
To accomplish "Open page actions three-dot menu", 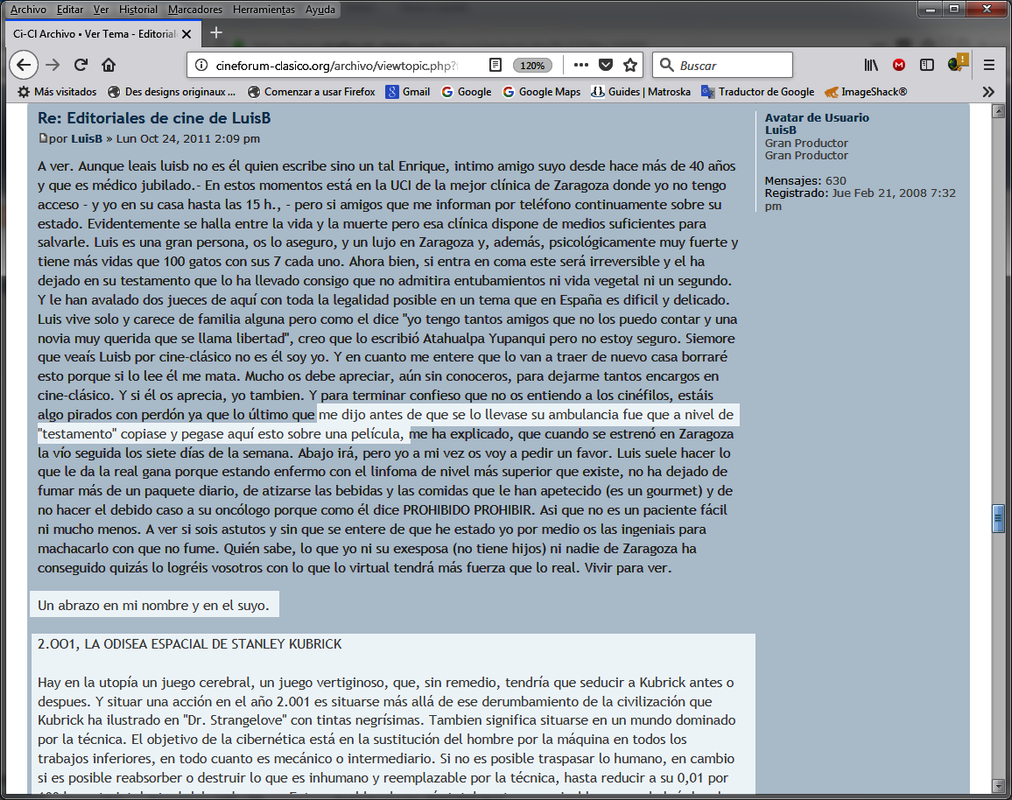I will click(581, 65).
